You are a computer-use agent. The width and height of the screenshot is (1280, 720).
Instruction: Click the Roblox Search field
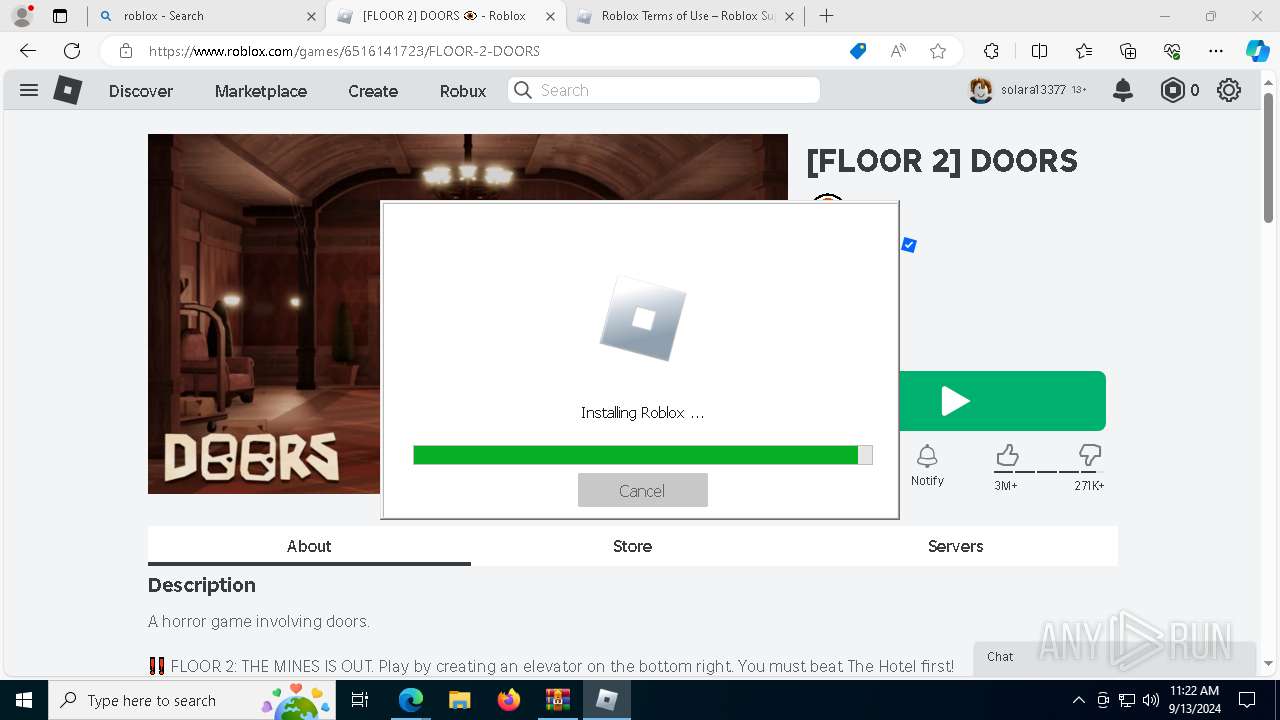pyautogui.click(x=664, y=90)
